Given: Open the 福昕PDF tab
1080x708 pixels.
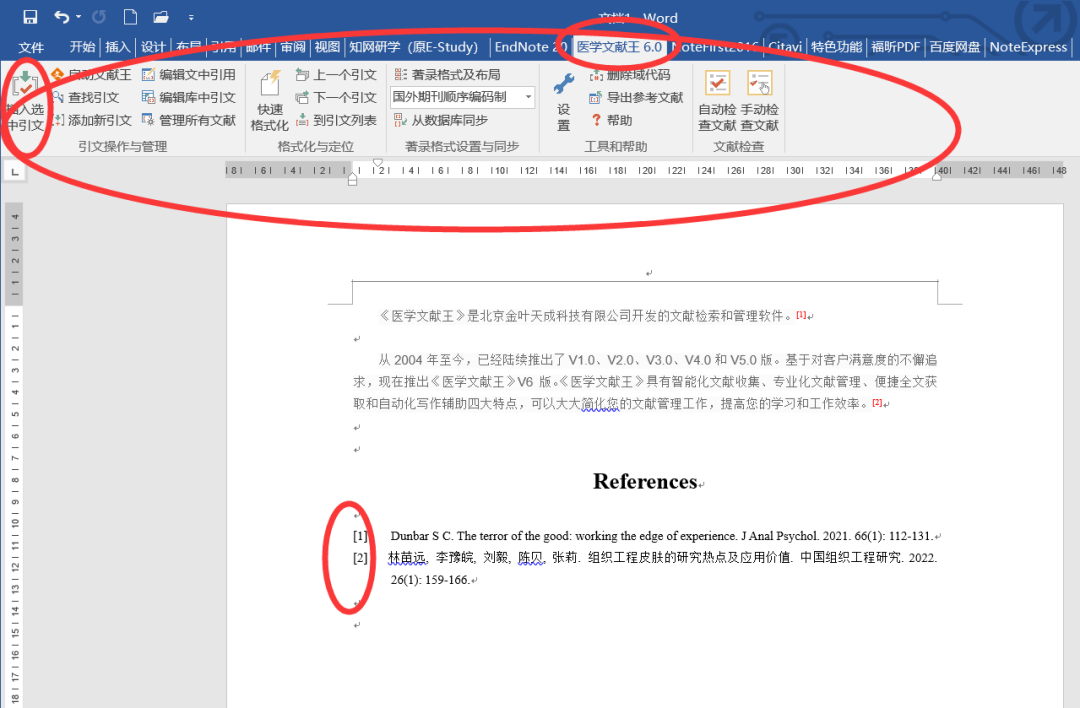Looking at the screenshot, I should coord(895,47).
